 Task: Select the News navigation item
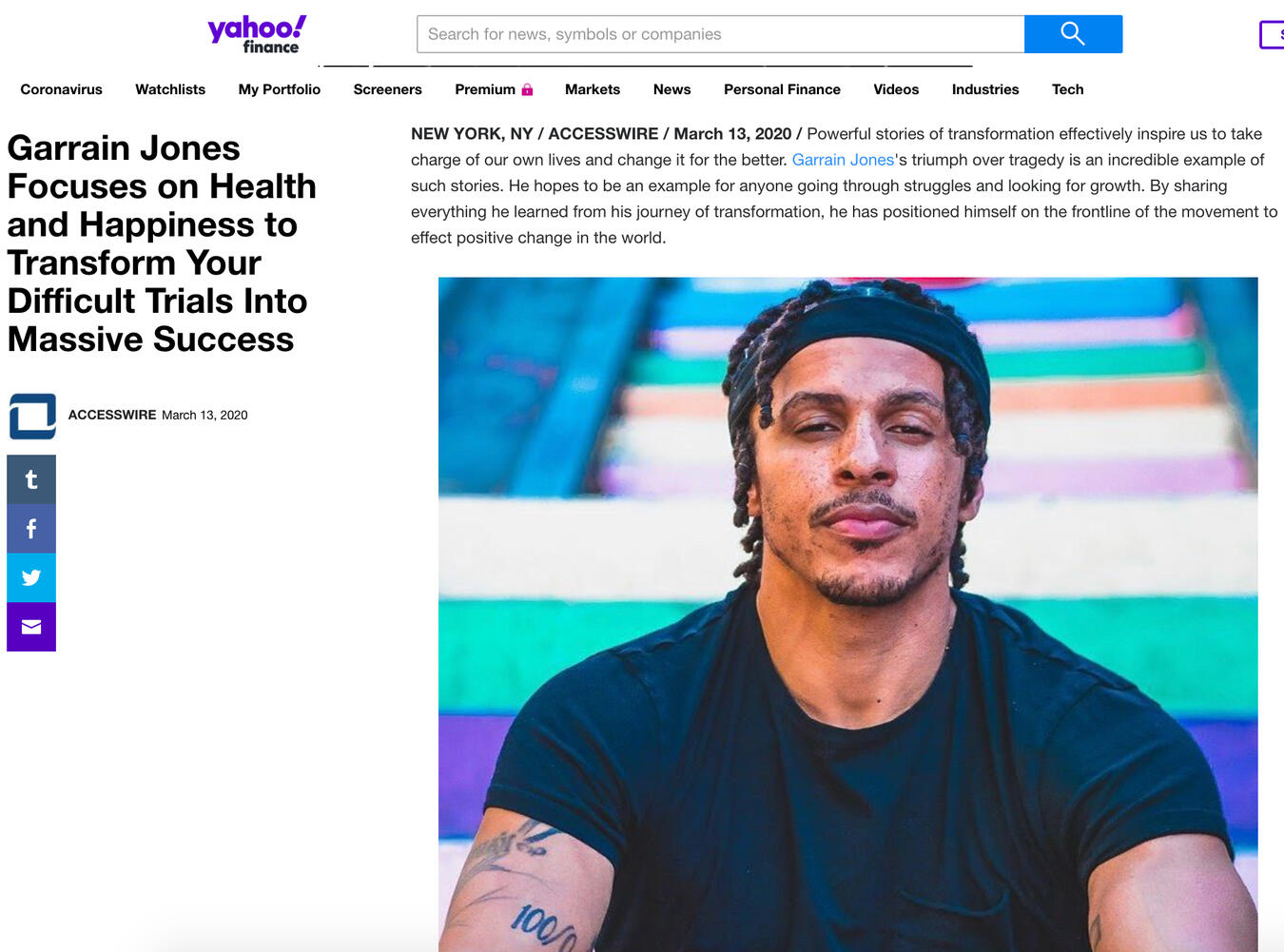coord(671,89)
